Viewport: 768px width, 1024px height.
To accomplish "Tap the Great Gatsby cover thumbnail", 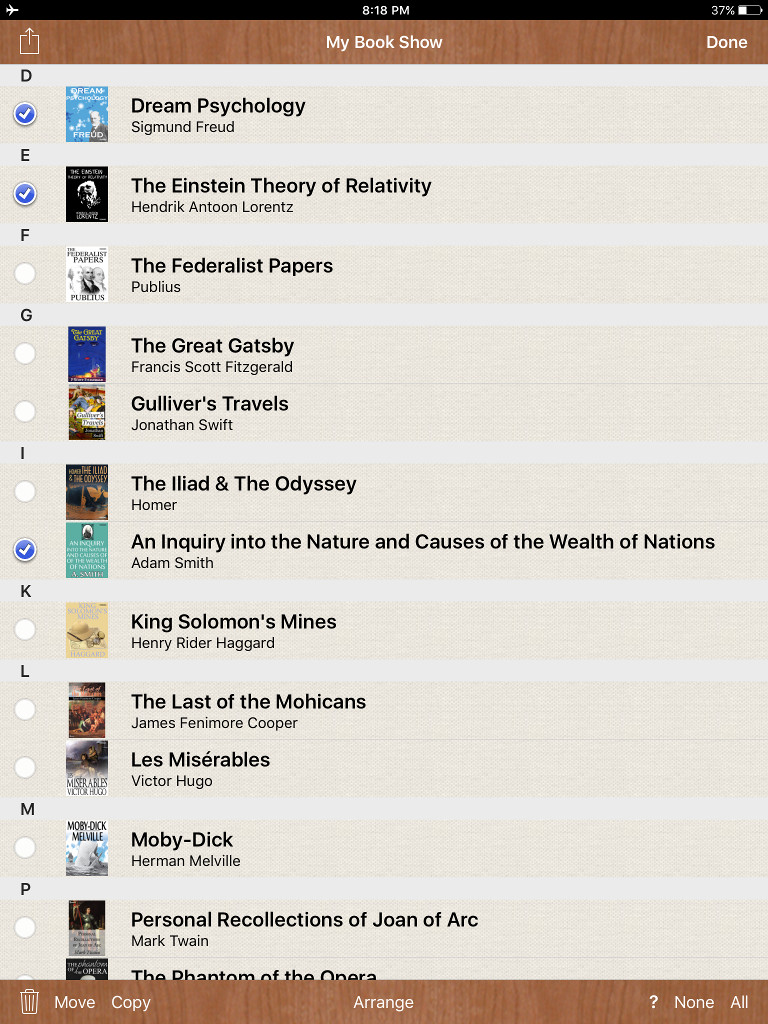I will pyautogui.click(x=87, y=354).
